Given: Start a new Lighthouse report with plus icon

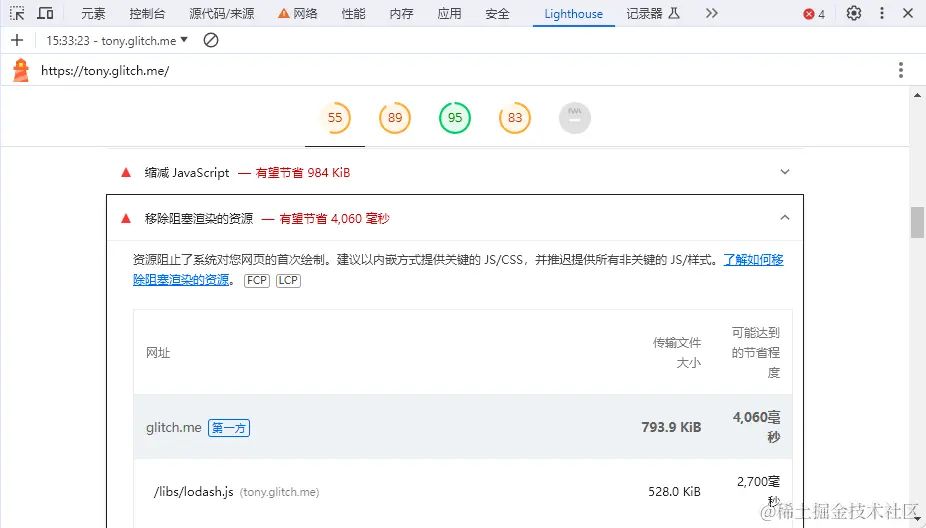Looking at the screenshot, I should coord(17,40).
